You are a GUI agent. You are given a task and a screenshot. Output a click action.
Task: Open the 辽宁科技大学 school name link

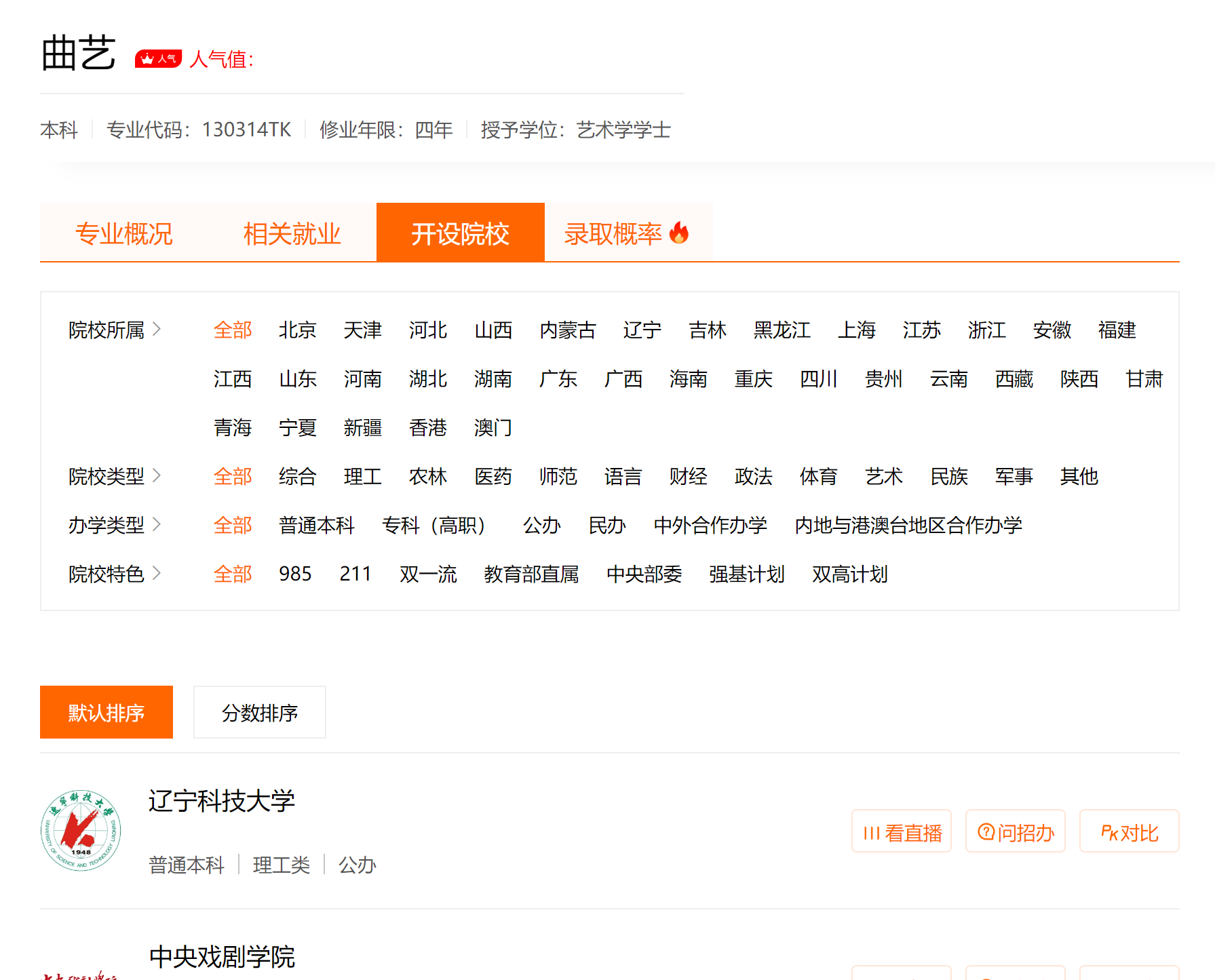[x=222, y=801]
